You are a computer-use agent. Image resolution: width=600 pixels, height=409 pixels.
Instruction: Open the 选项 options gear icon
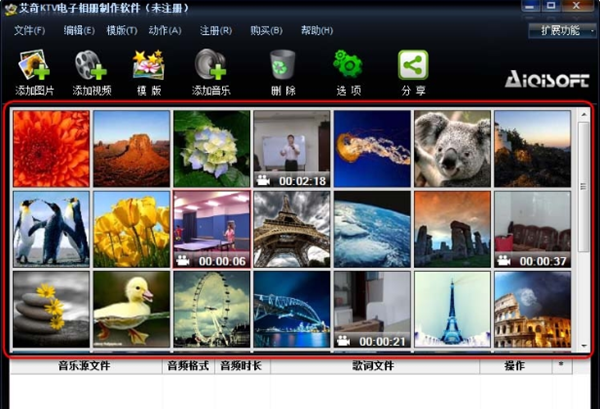click(x=348, y=64)
